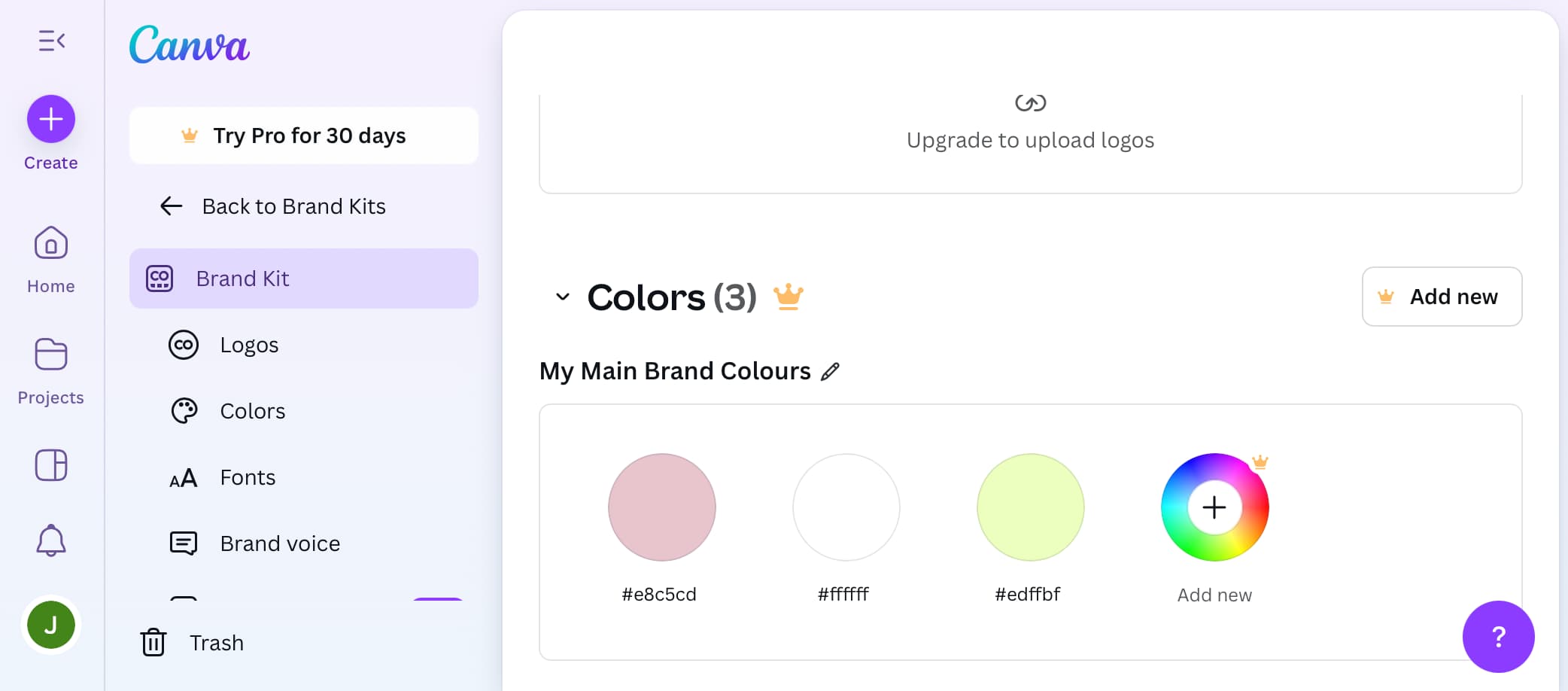Click the Add new palette button
Screen dimensions: 1568x691
(x=1442, y=297)
